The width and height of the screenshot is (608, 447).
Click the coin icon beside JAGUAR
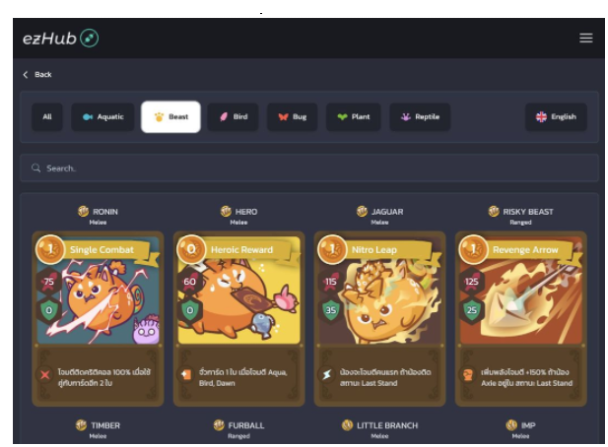click(x=362, y=211)
